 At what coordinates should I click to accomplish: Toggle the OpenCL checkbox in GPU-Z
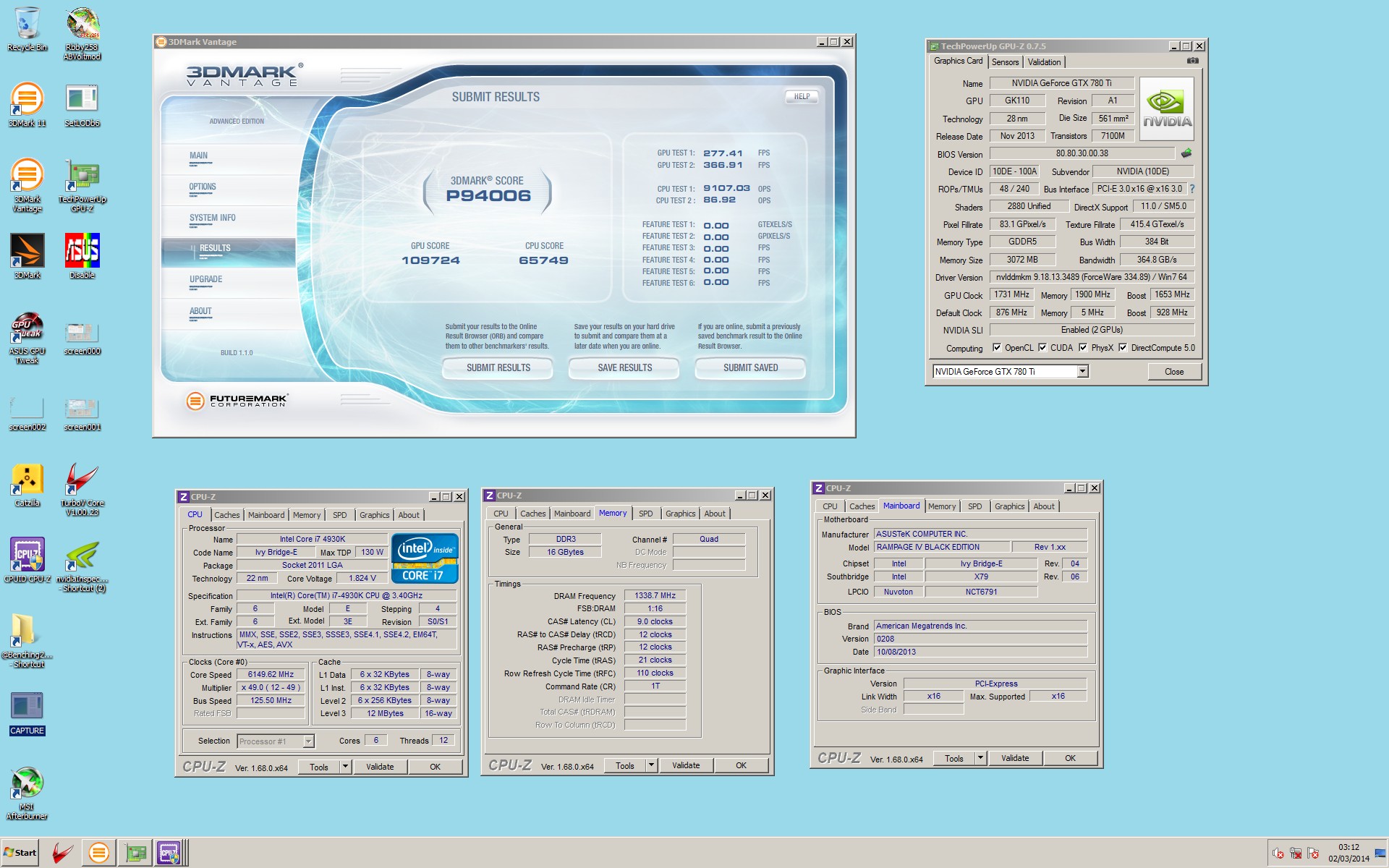(997, 347)
